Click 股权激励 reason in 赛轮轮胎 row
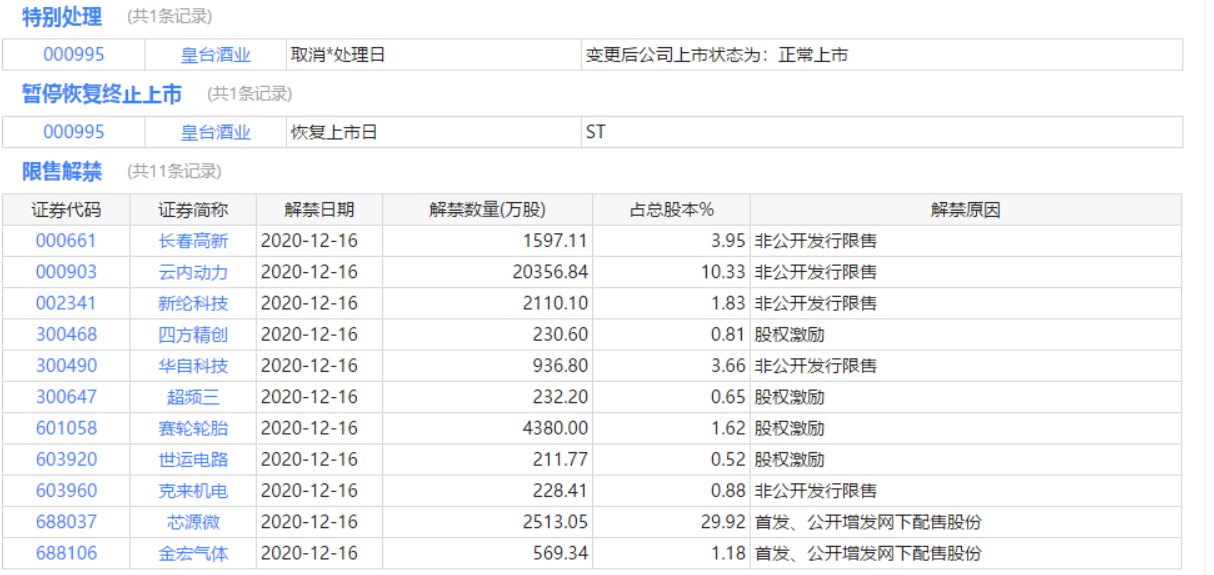The image size is (1214, 575). [789, 428]
